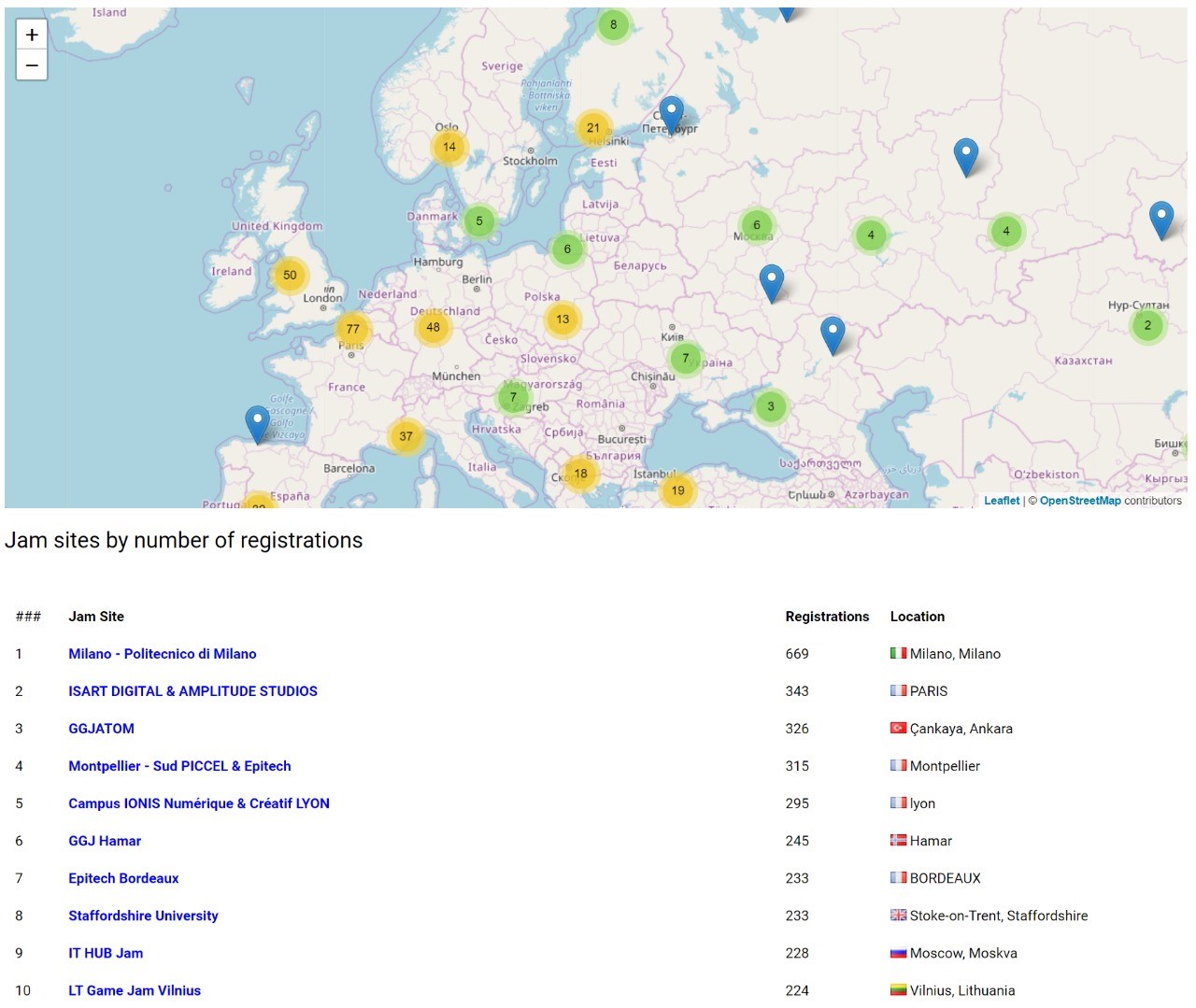Open the 6 cluster near Lietuva
This screenshot has height=1008, width=1196.
coord(567,249)
